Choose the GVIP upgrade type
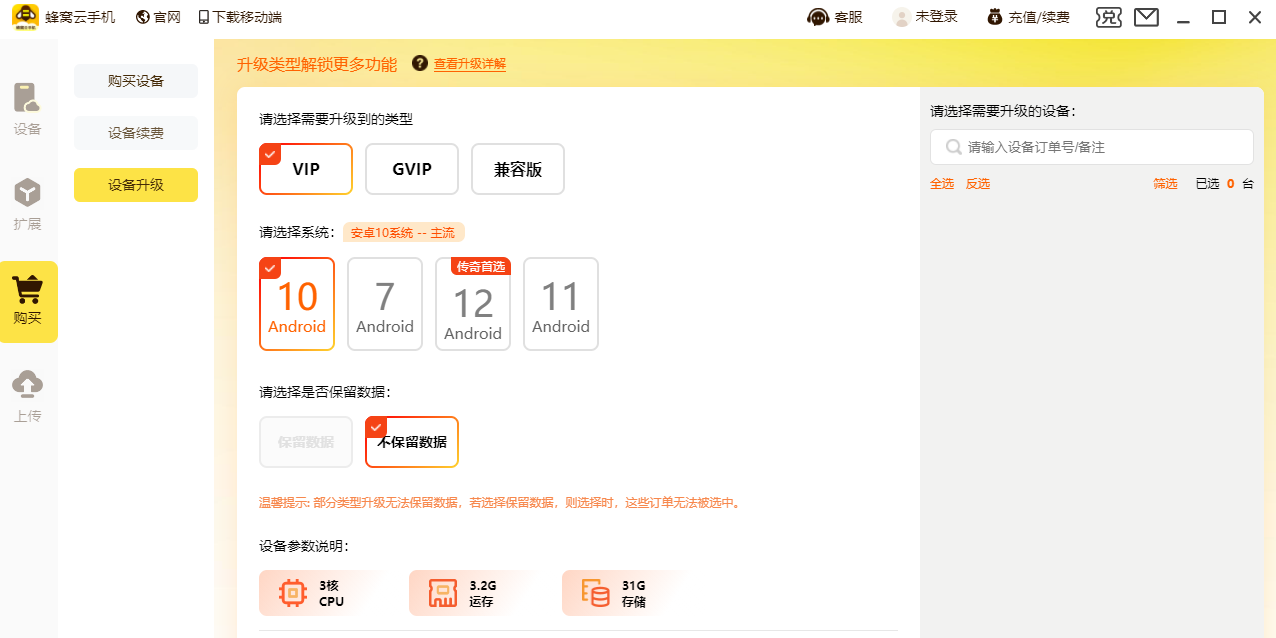1276x638 pixels. coord(412,169)
